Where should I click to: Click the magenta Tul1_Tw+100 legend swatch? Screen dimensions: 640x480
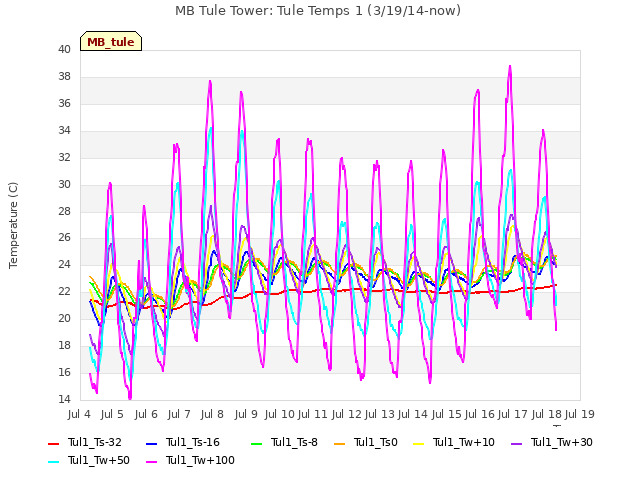click(x=151, y=461)
